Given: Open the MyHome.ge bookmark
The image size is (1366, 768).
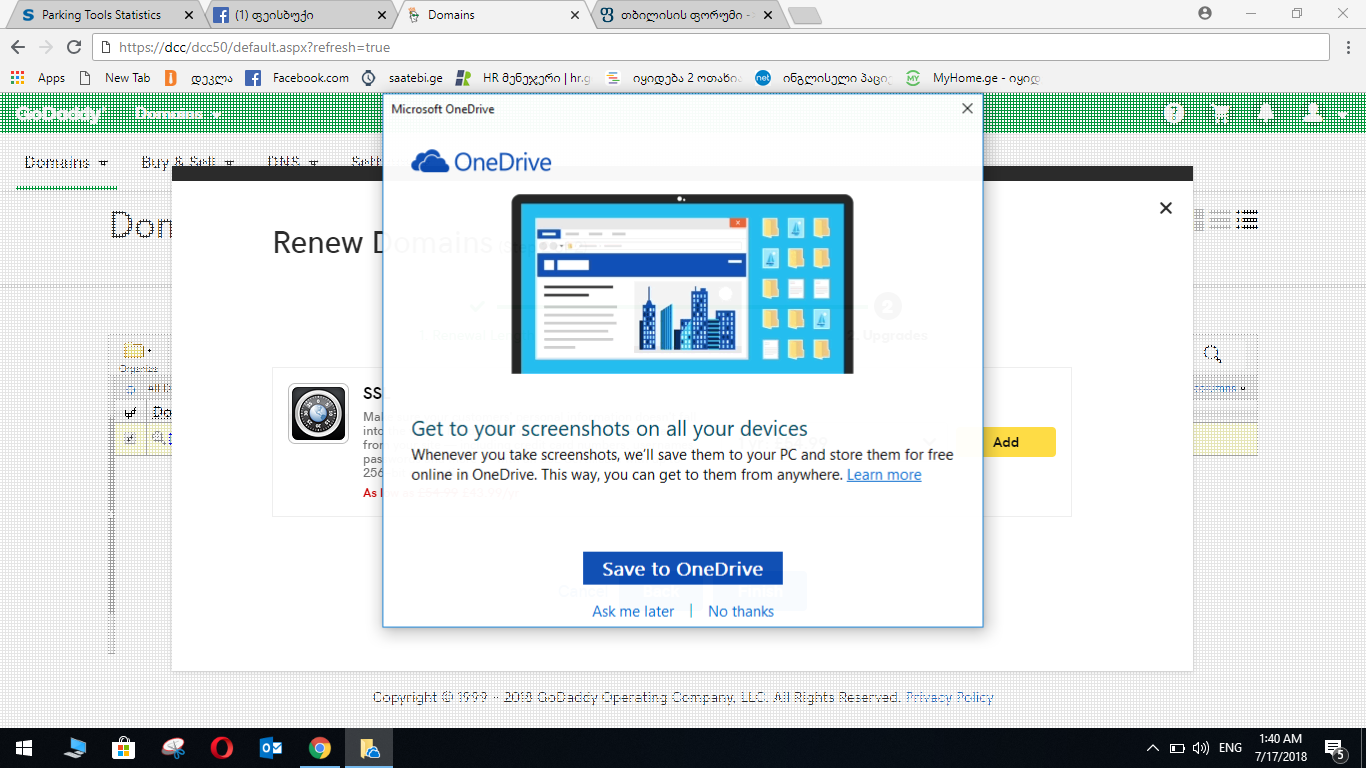Looking at the screenshot, I should click(x=973, y=77).
